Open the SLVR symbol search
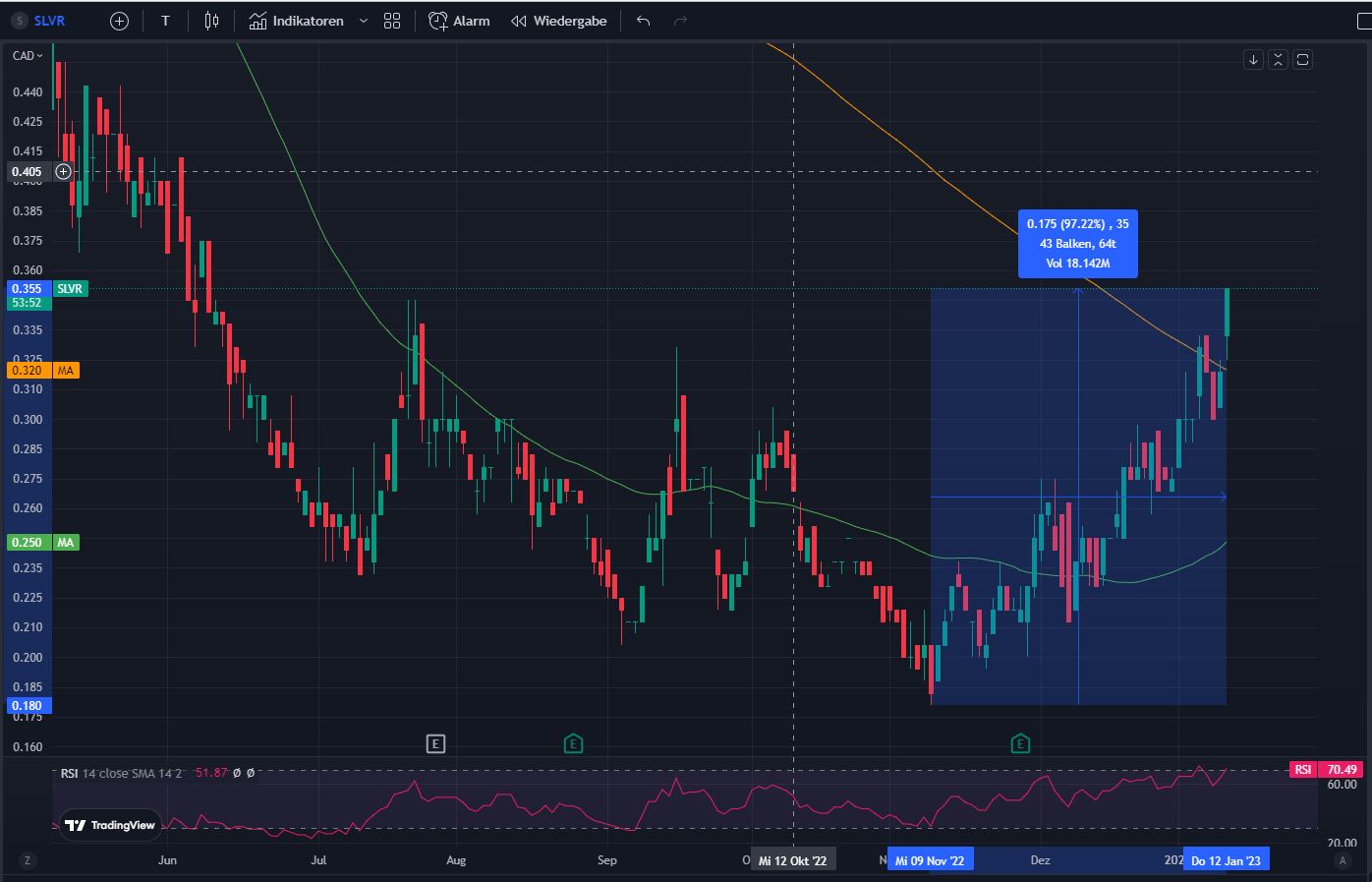 41,21
